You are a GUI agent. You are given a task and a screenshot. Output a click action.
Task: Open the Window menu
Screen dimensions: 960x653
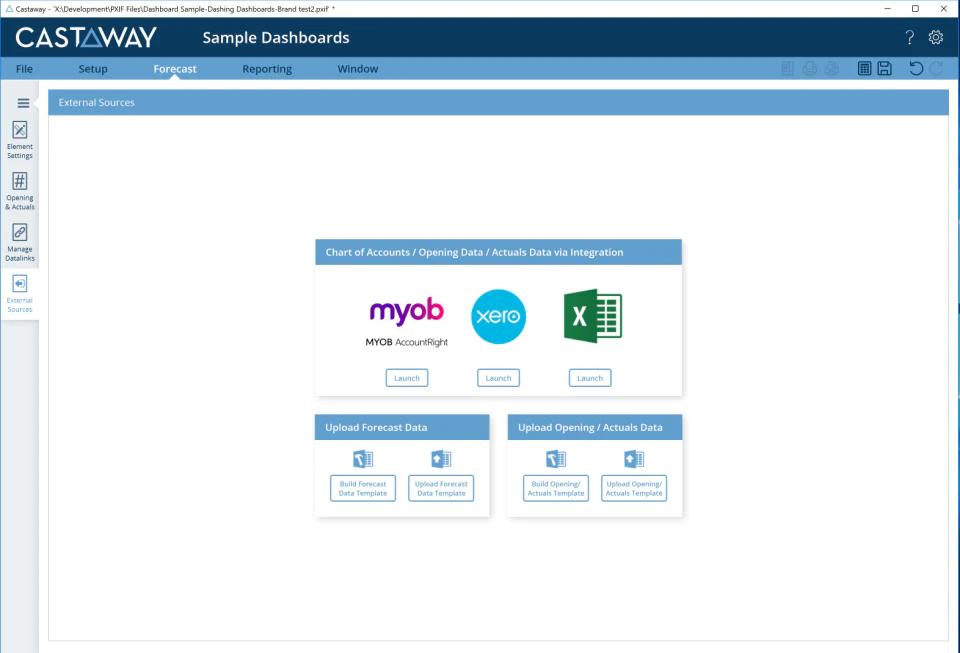[x=358, y=69]
